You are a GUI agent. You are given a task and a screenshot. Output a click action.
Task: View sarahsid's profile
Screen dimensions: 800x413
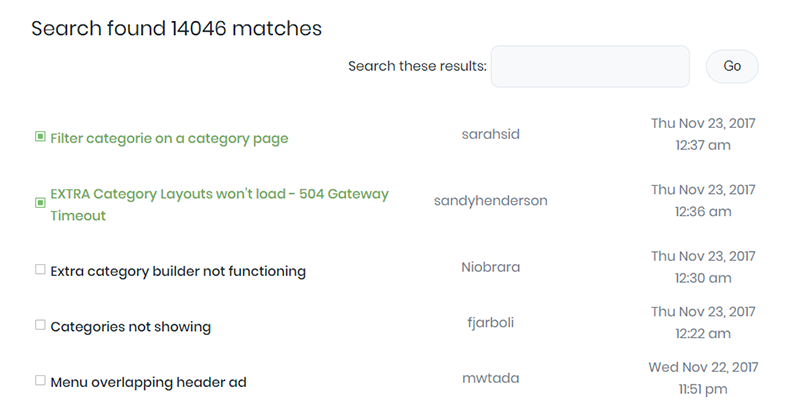tap(491, 134)
